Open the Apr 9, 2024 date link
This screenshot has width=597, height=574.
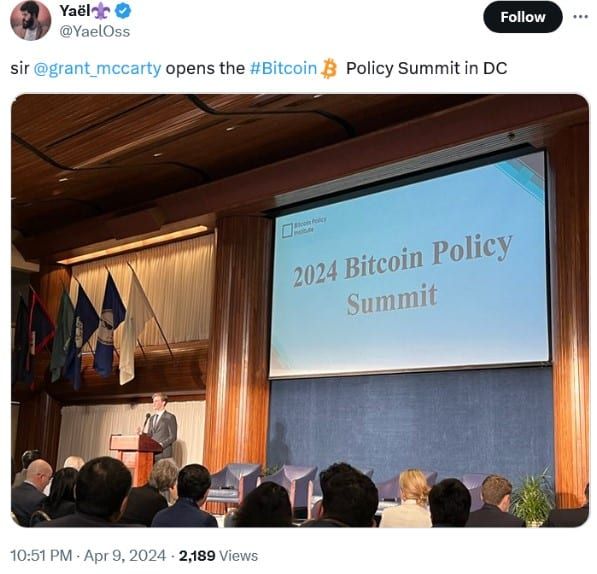coord(125,556)
